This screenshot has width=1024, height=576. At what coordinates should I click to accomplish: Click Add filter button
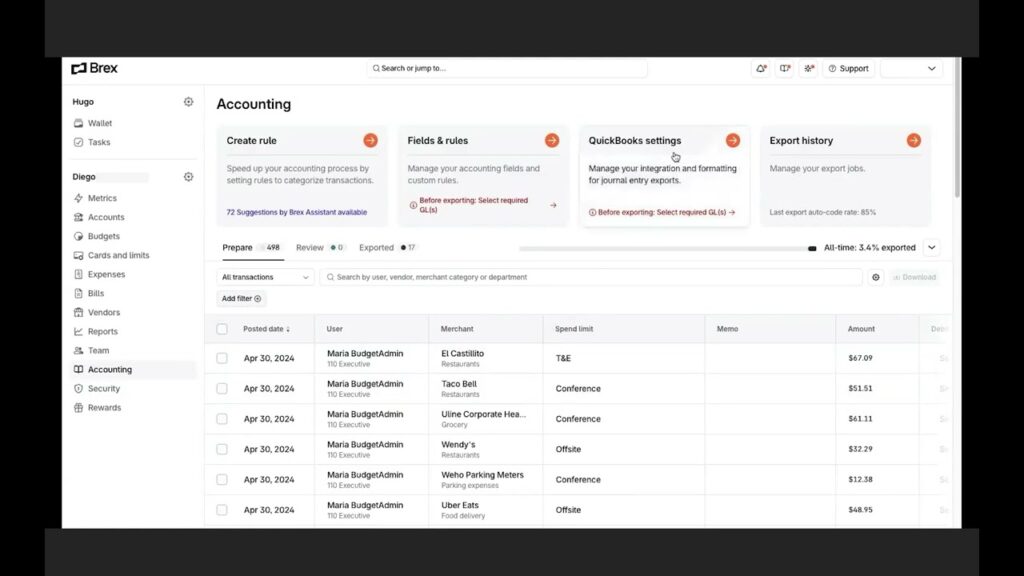[x=241, y=298]
